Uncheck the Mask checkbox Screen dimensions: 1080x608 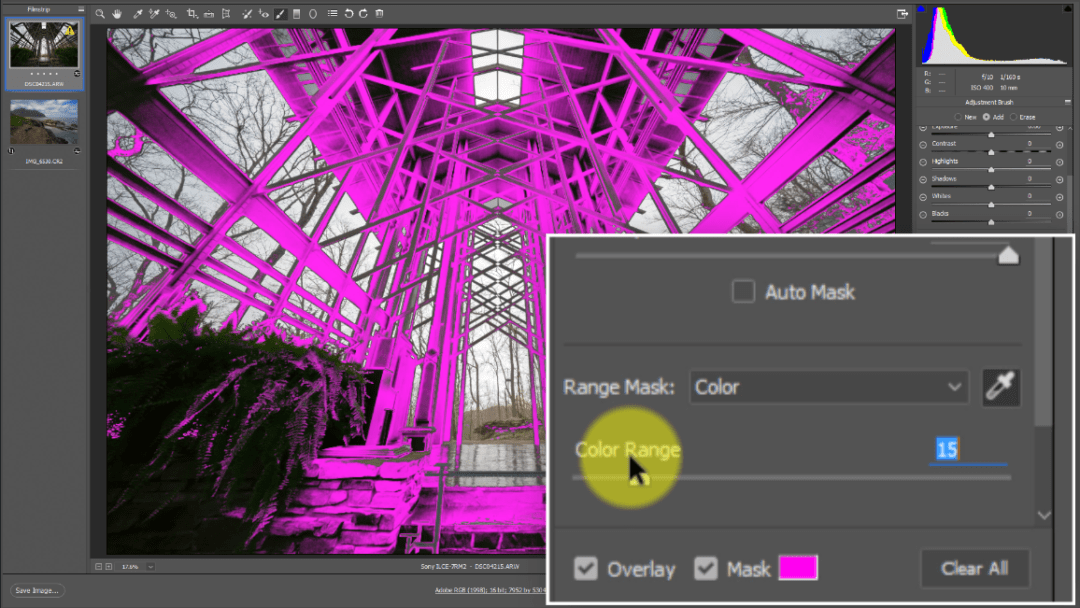(x=706, y=568)
